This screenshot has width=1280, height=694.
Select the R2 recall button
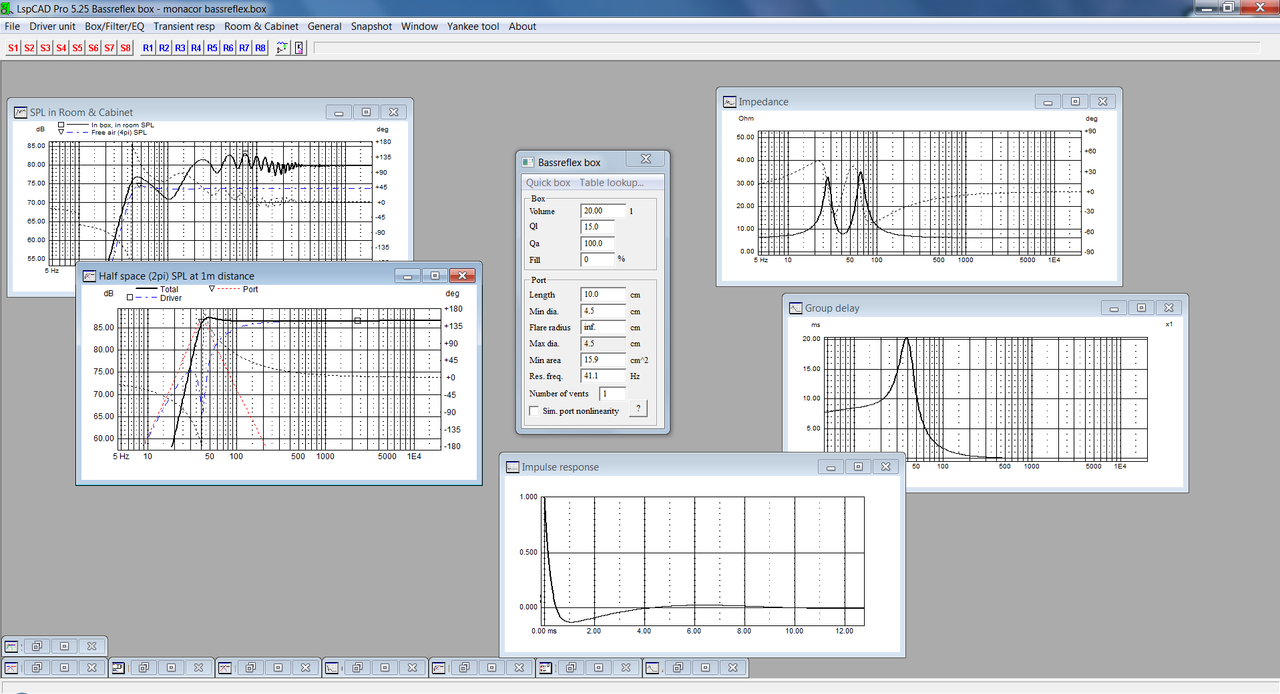click(164, 47)
